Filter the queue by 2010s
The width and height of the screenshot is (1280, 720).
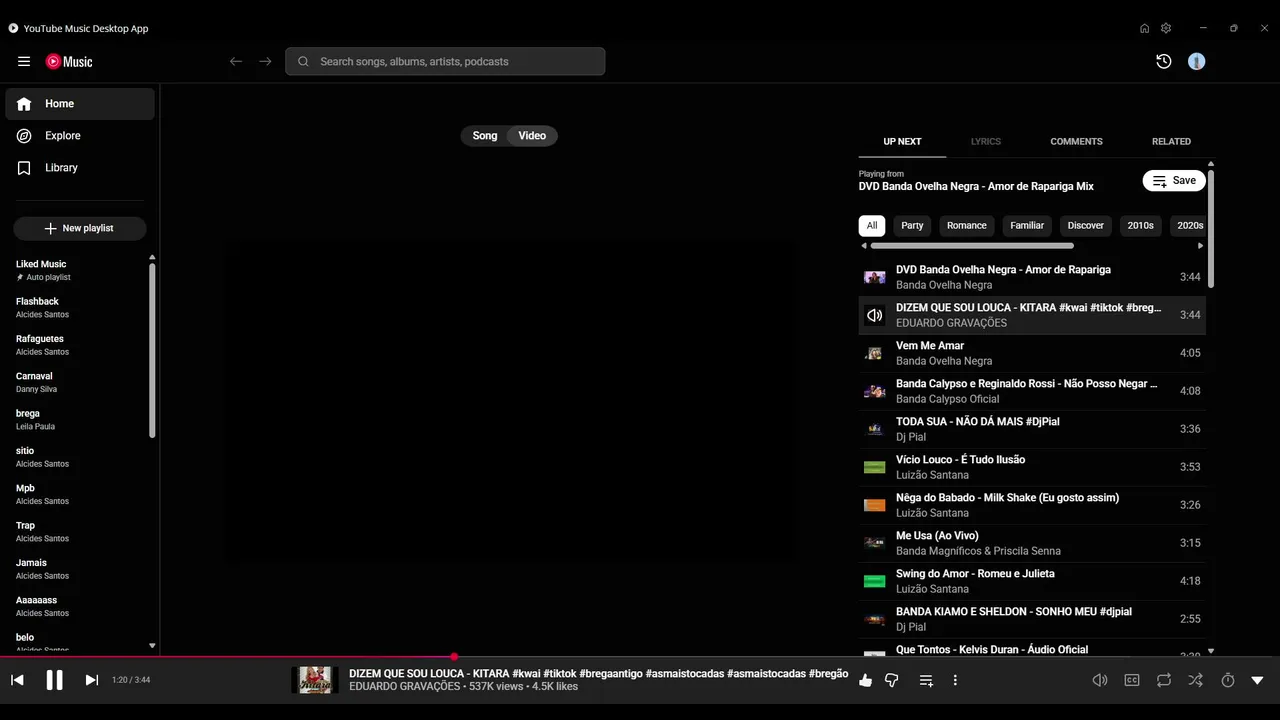(x=1141, y=225)
